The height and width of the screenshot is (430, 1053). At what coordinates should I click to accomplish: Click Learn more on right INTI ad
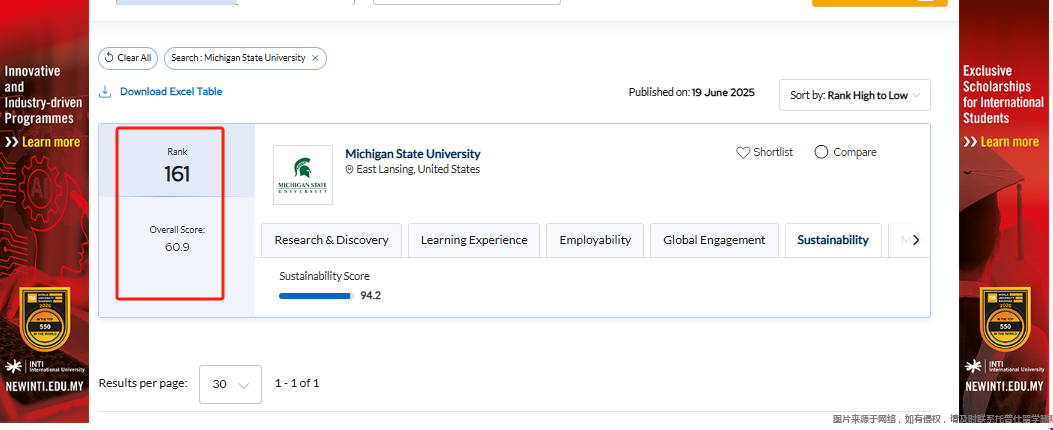click(x=1001, y=142)
